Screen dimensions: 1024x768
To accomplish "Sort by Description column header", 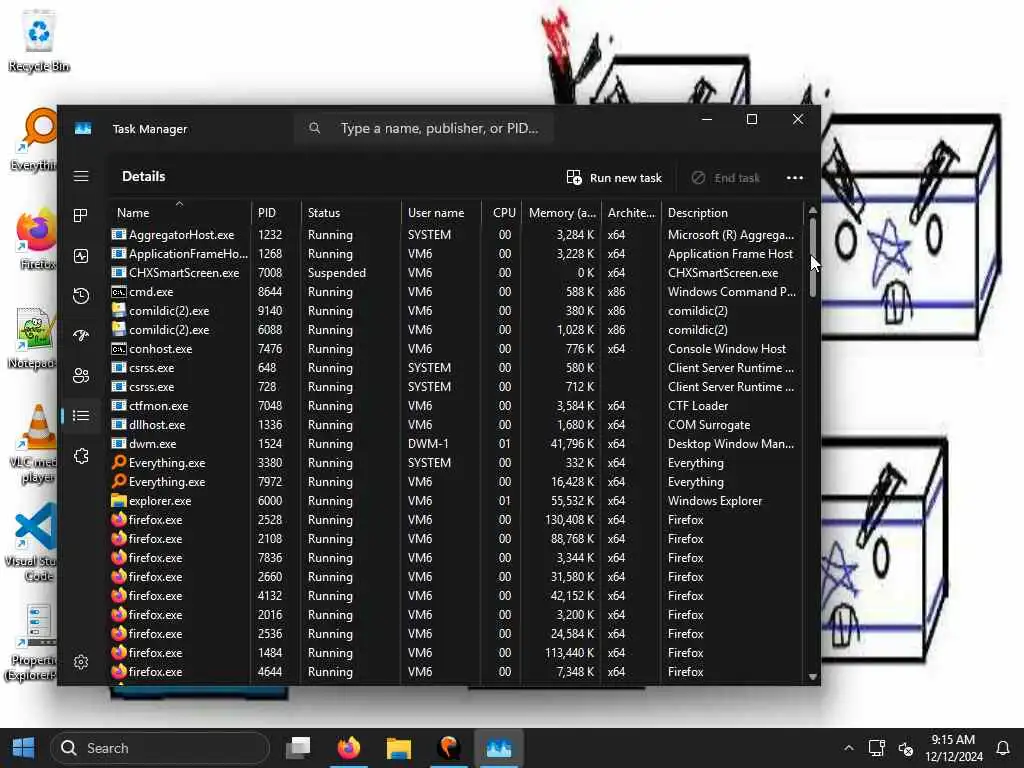I will (731, 213).
